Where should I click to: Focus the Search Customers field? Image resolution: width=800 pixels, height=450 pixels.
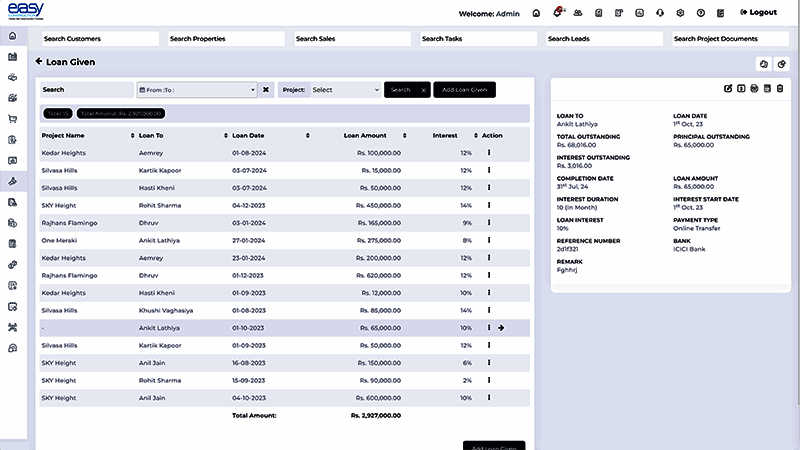(100, 39)
